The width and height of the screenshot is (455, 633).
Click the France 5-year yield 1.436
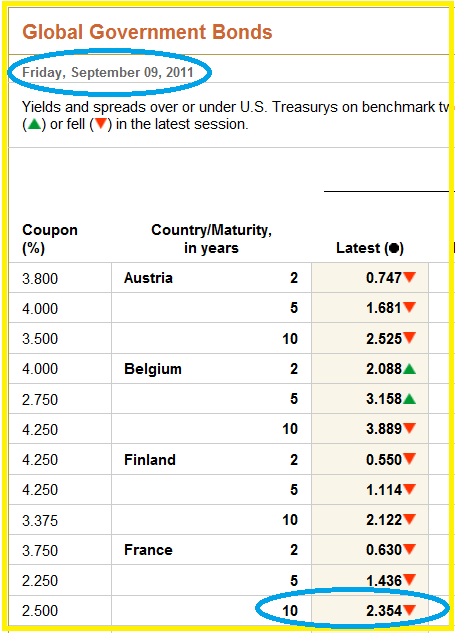point(384,581)
